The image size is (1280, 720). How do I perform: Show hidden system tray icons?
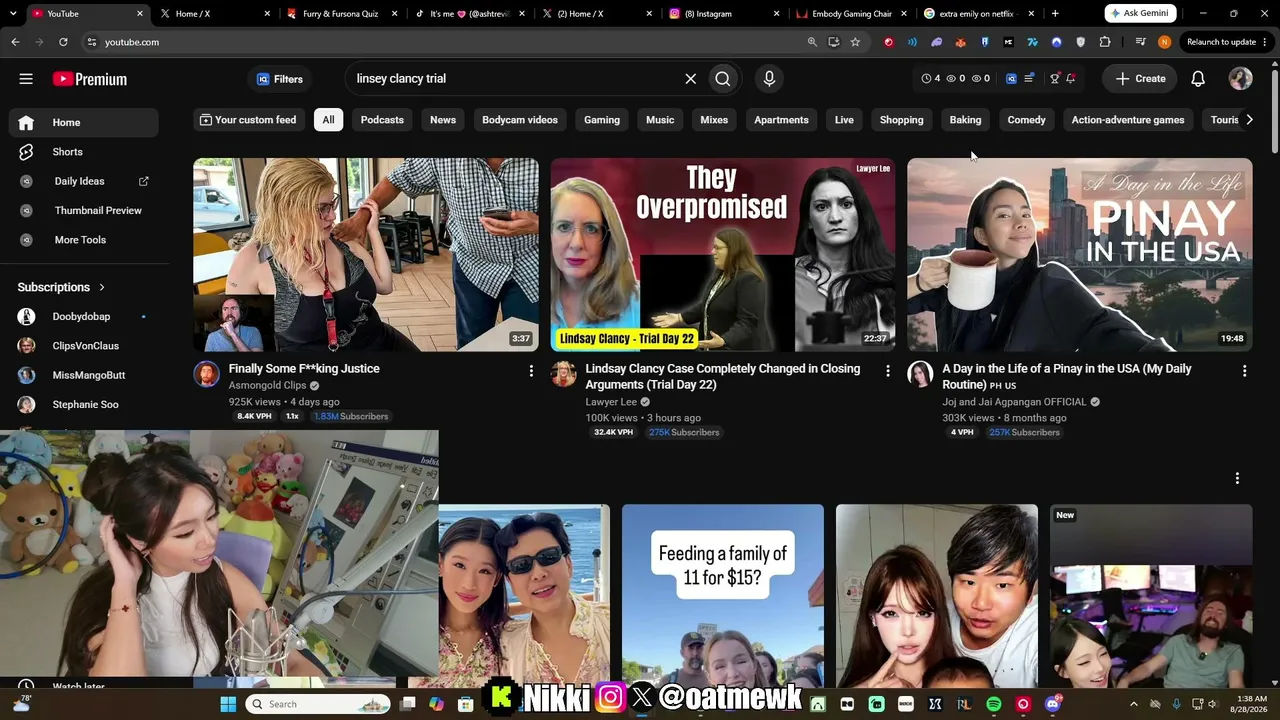(x=1134, y=704)
